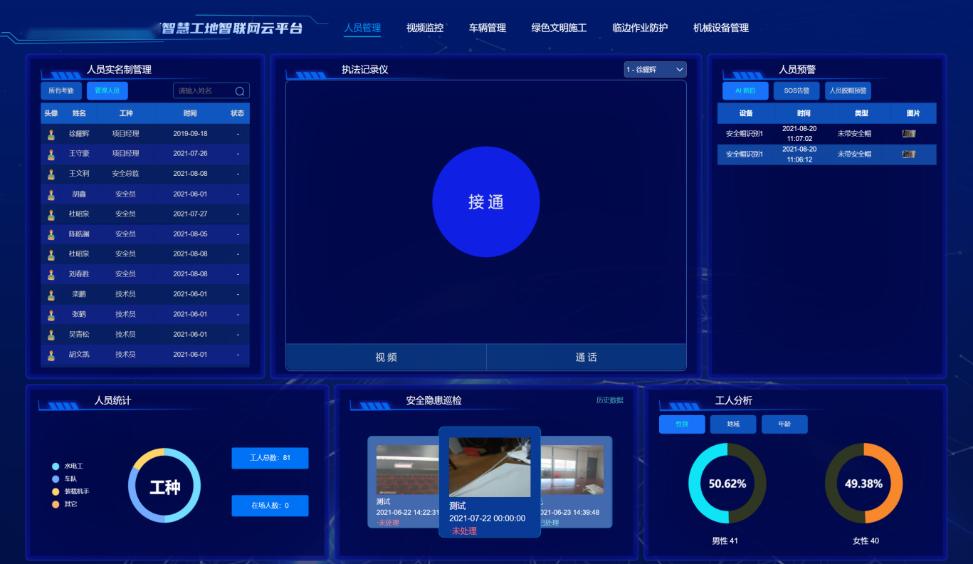Open the alert image thumbnail at 11:06:12
The height and width of the screenshot is (564, 973).
[x=908, y=154]
